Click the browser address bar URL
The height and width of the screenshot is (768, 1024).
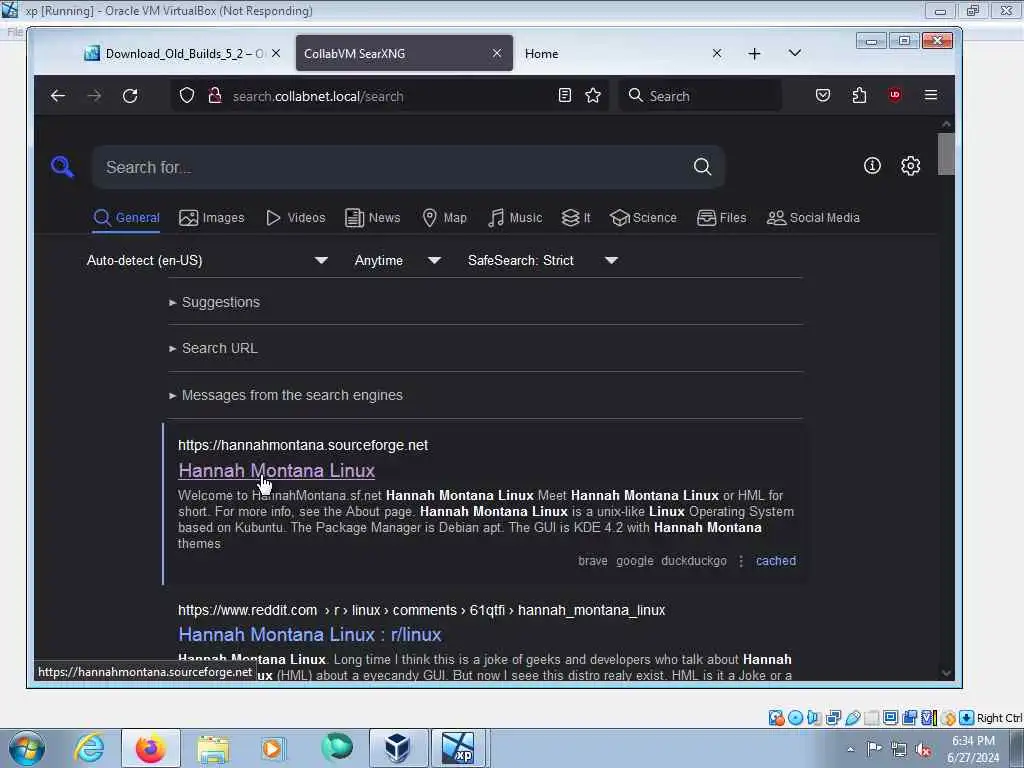pos(318,96)
